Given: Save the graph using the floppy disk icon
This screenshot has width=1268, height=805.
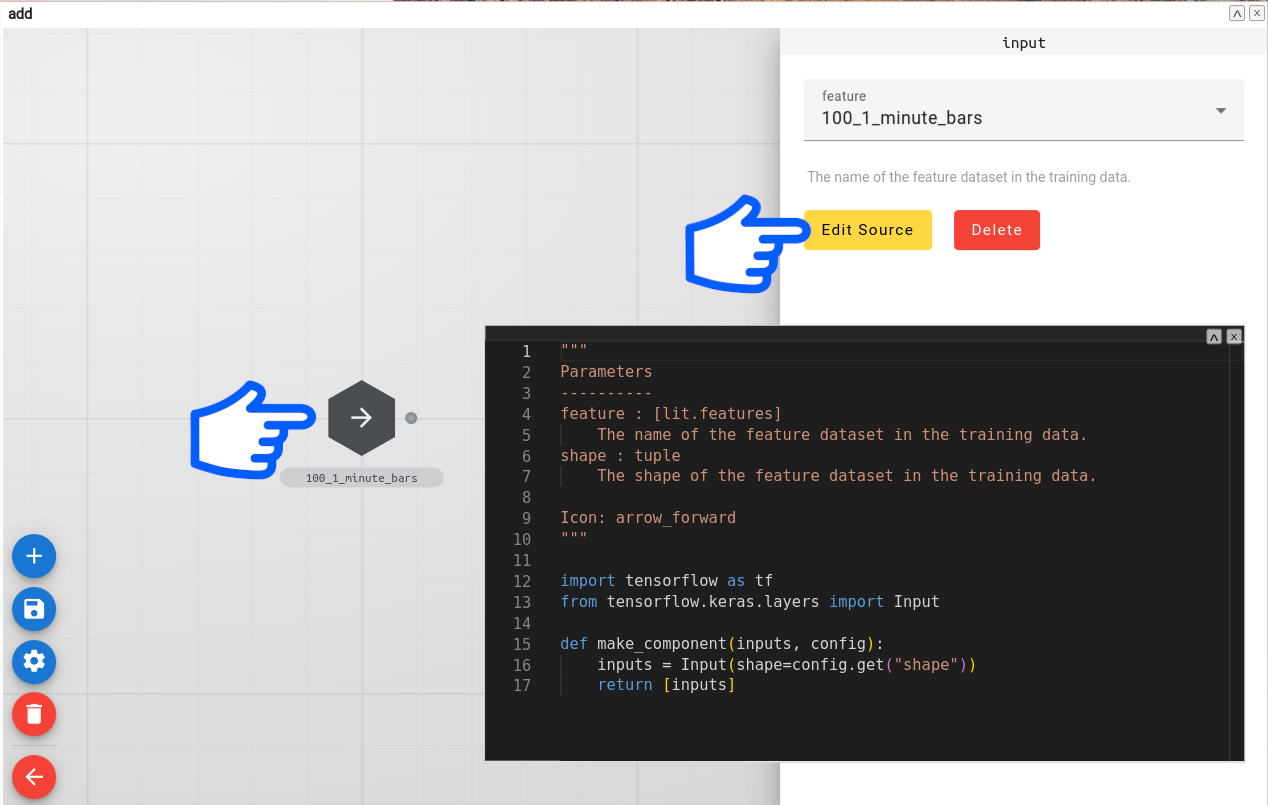Looking at the screenshot, I should click(x=33, y=609).
